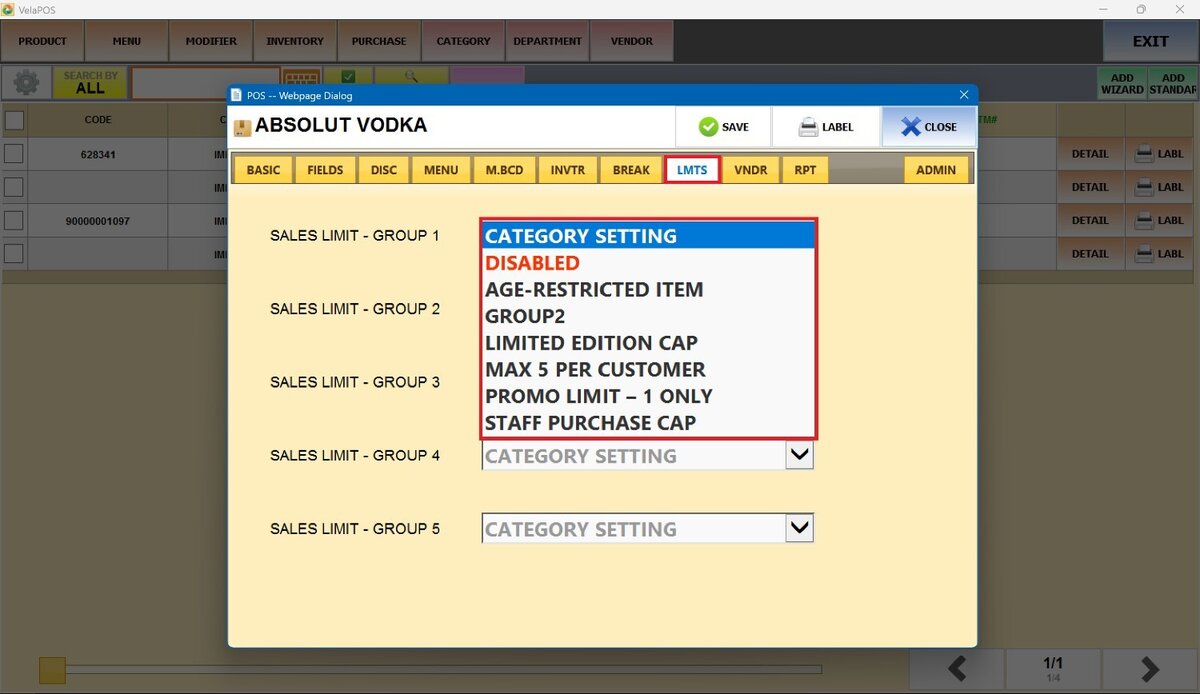1200x694 pixels.
Task: Open the MODIFIER section
Action: [x=211, y=41]
